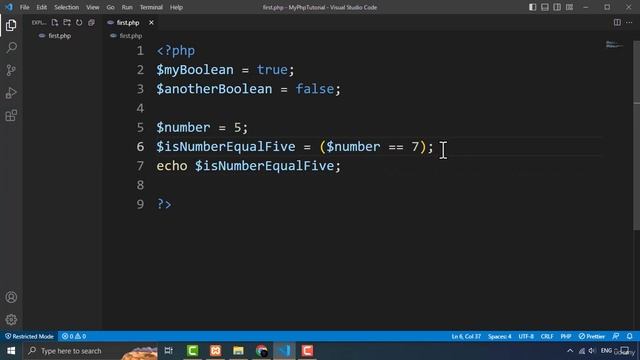Open the Manage gear icon
640x360 pixels.
coord(11,320)
